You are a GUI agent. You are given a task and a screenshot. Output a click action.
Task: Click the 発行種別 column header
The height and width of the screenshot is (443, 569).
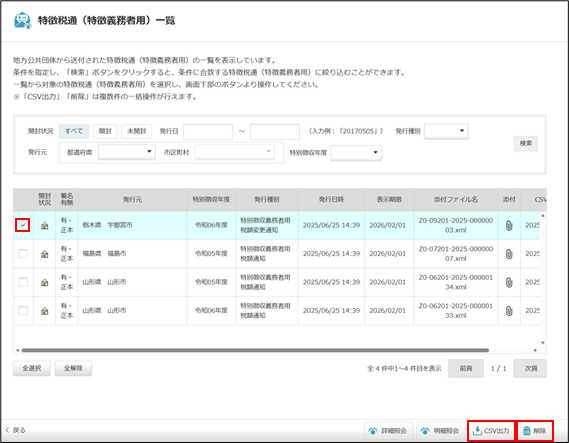(267, 200)
